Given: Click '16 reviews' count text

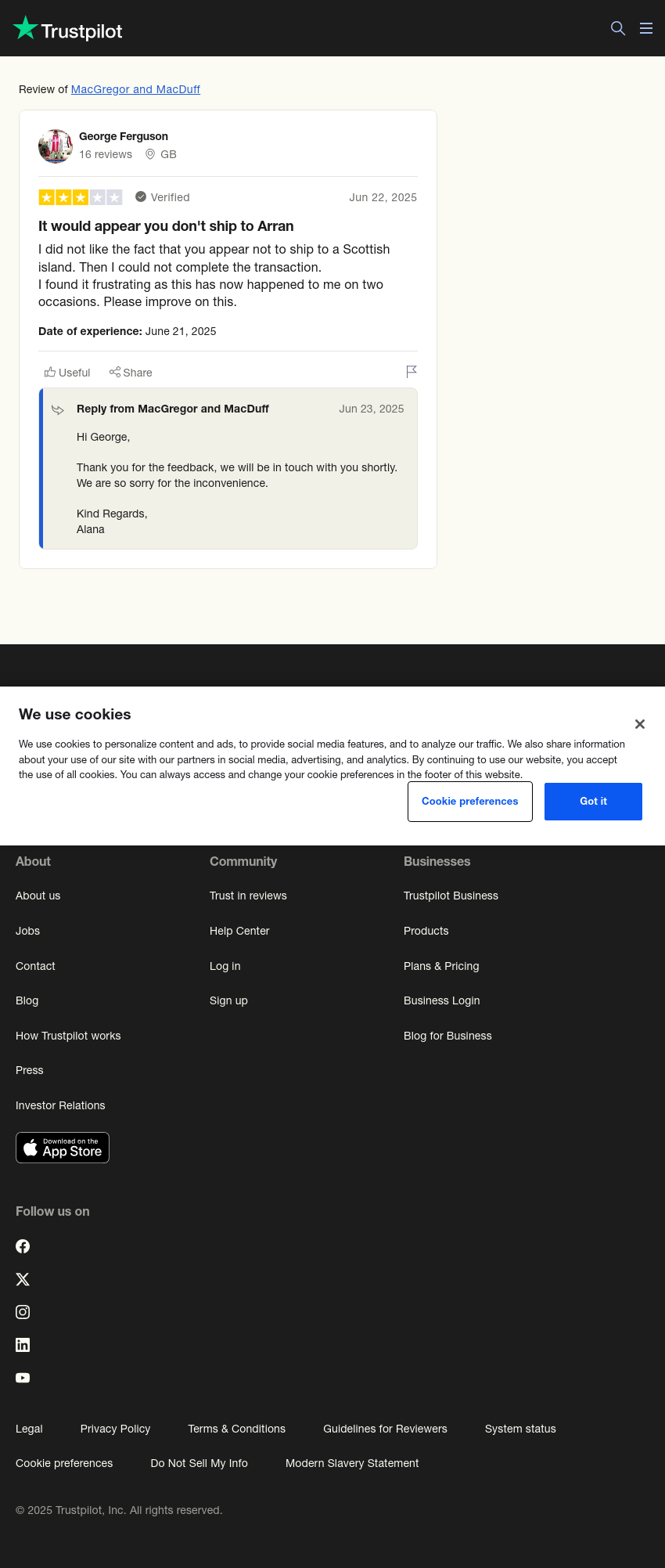Looking at the screenshot, I should click(106, 154).
